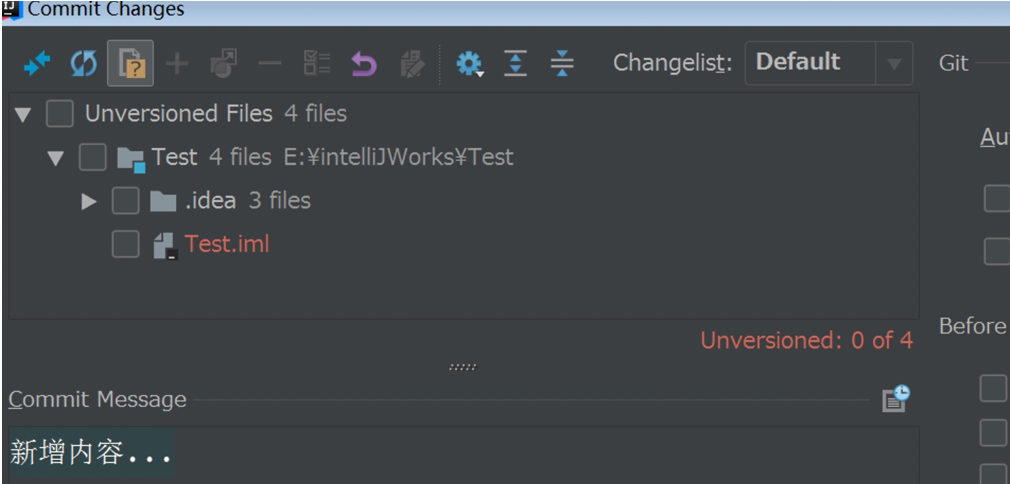Click the Expand All icon
The height and width of the screenshot is (484, 1010).
[515, 63]
